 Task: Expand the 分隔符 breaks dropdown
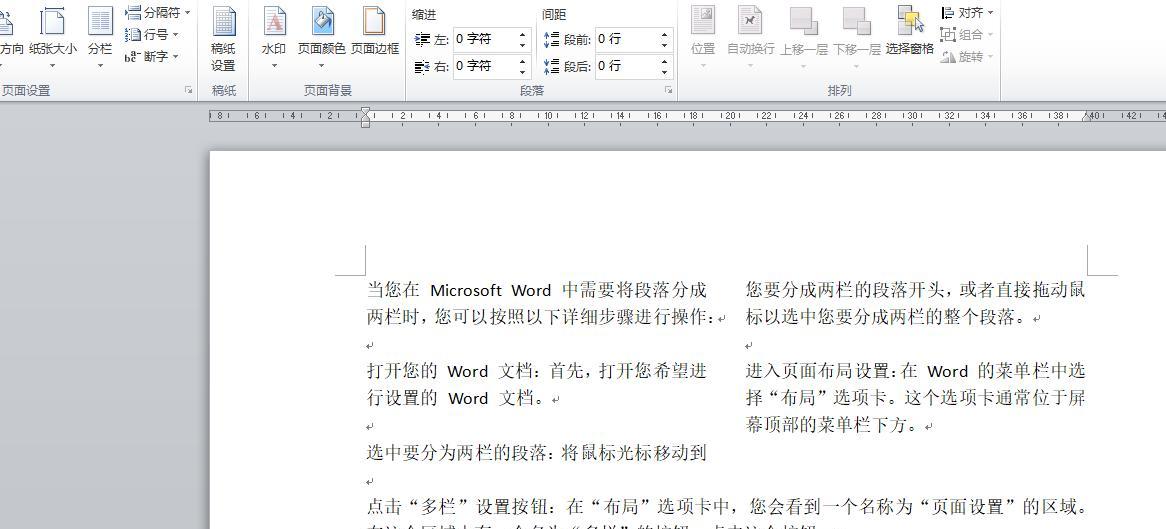coord(158,13)
